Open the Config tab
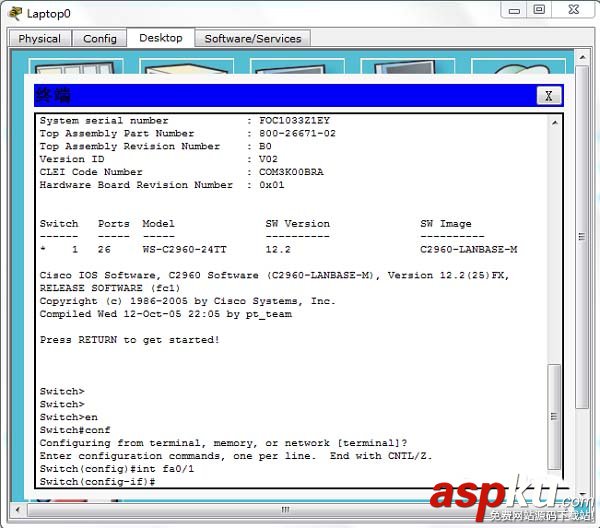 (99, 39)
